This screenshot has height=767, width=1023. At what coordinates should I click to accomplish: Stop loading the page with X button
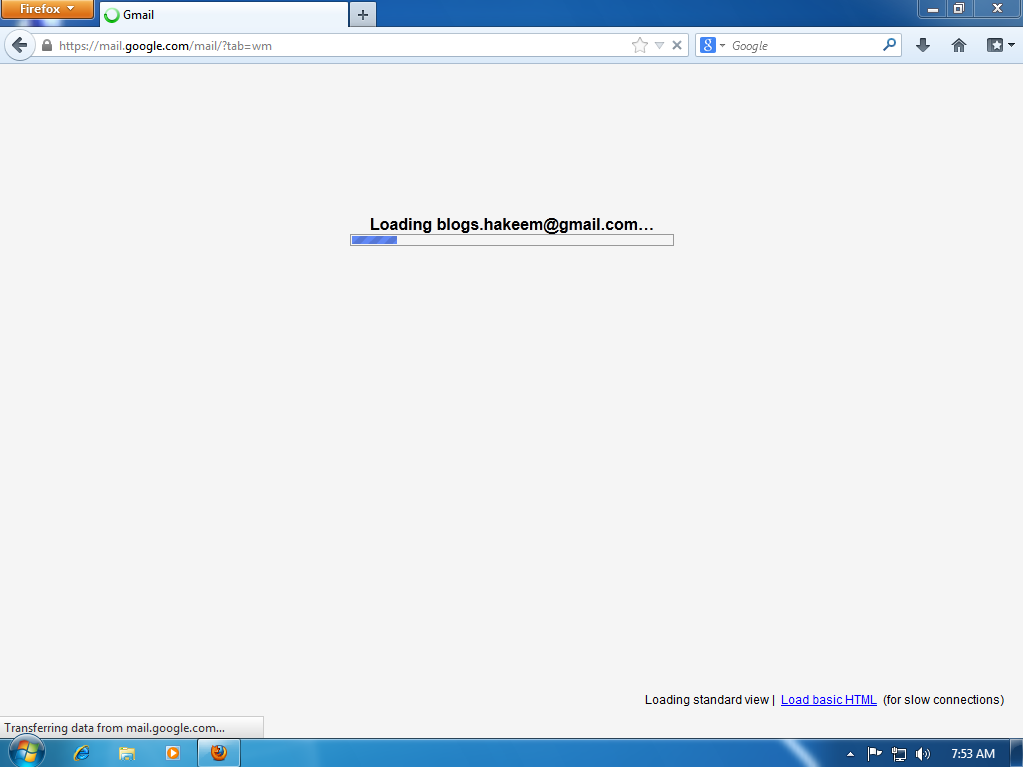(677, 46)
